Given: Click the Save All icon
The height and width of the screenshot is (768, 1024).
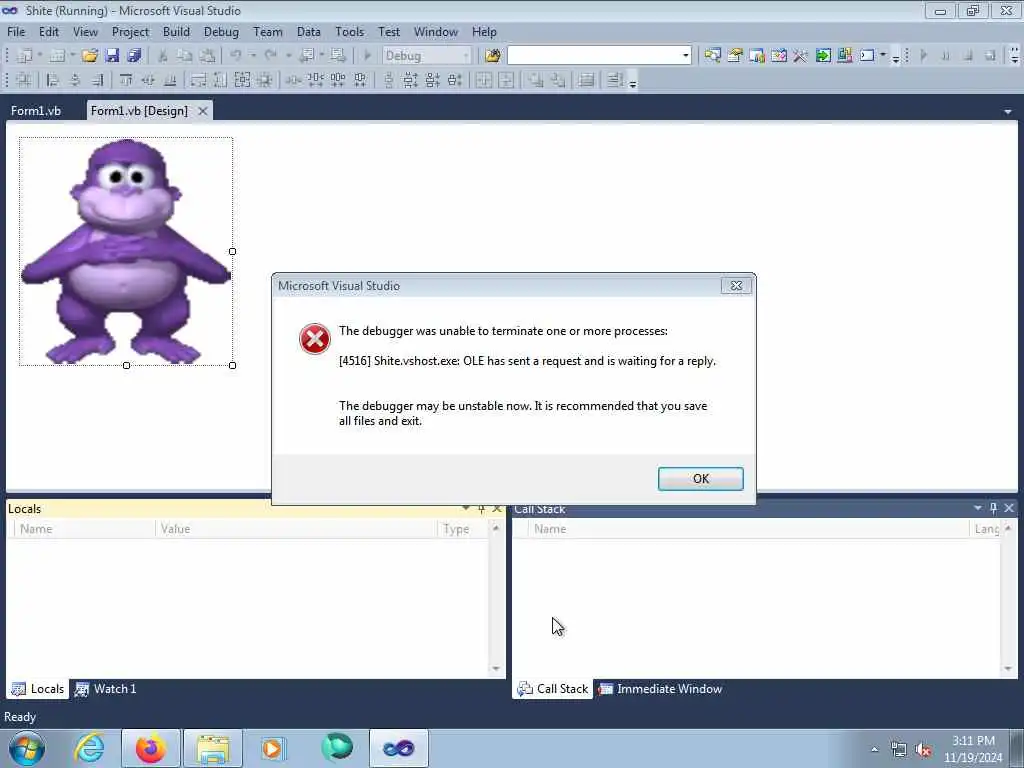Looking at the screenshot, I should [134, 56].
